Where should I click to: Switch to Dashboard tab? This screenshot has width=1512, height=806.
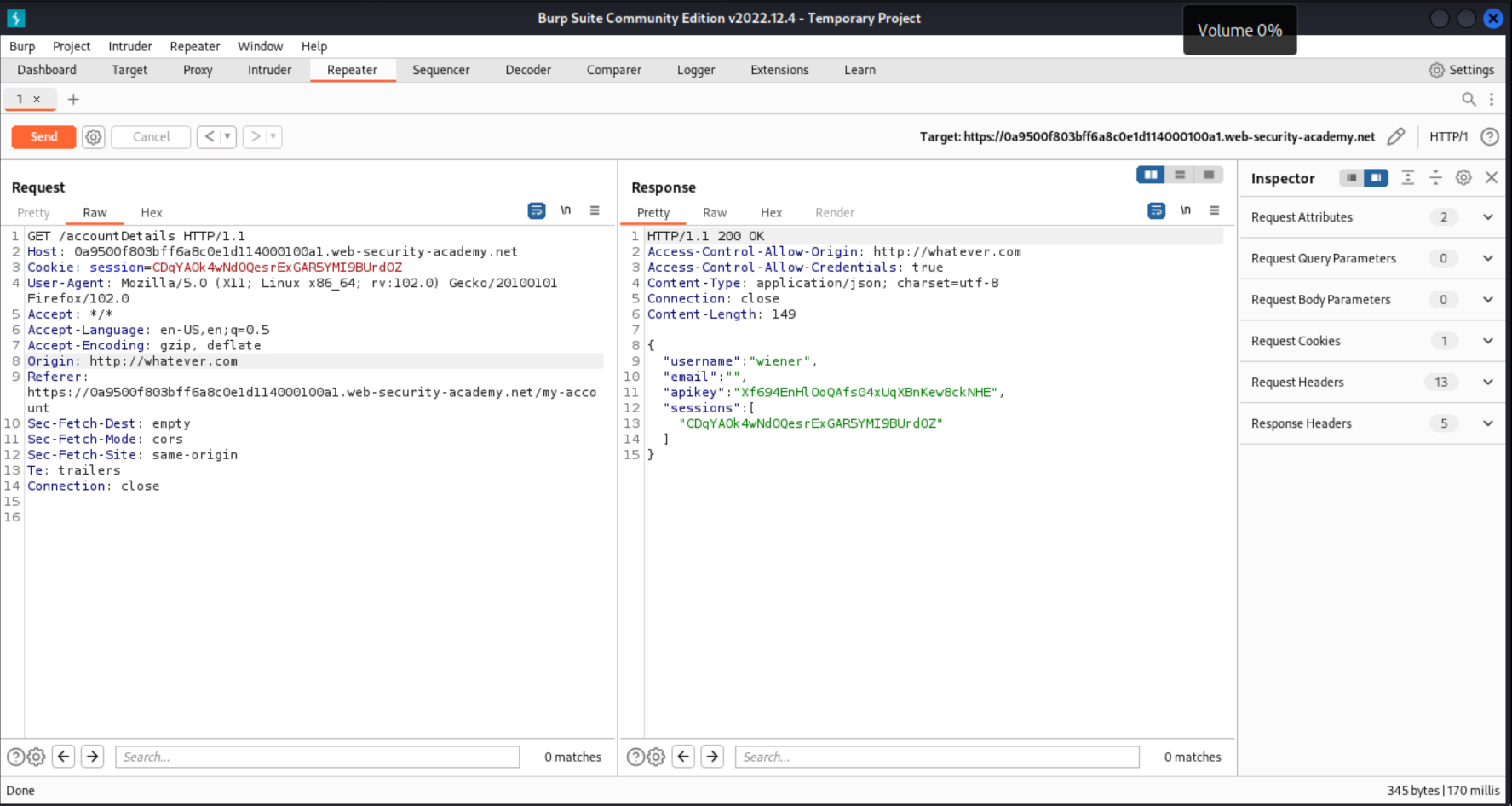[47, 70]
